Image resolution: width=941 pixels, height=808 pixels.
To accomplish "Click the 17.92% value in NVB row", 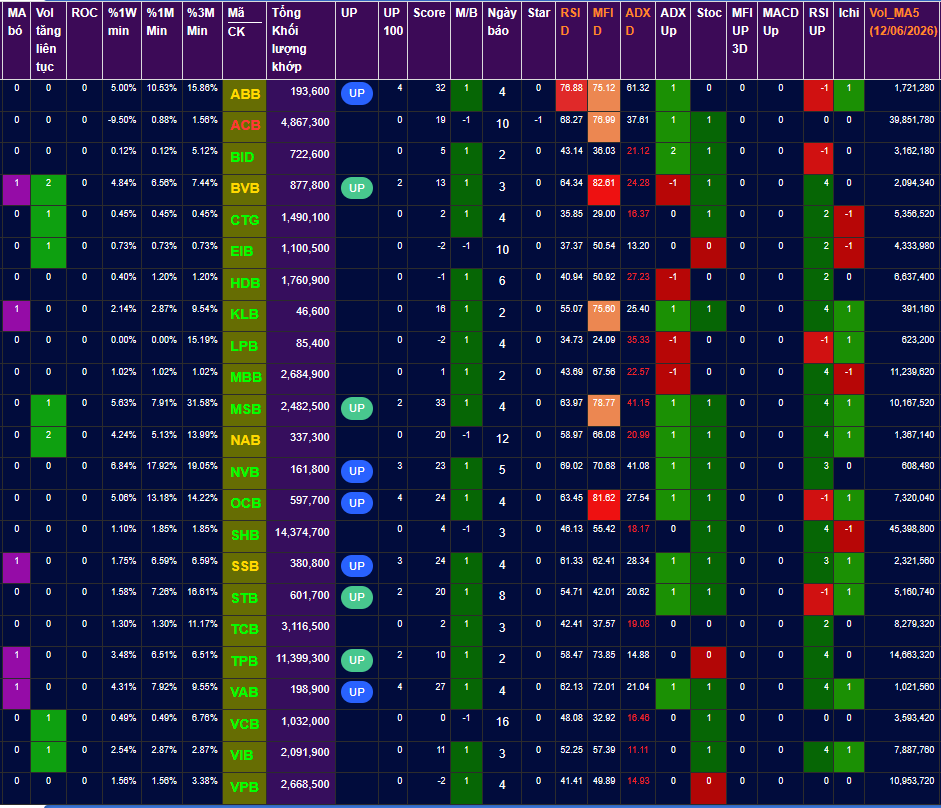I will 161,466.
